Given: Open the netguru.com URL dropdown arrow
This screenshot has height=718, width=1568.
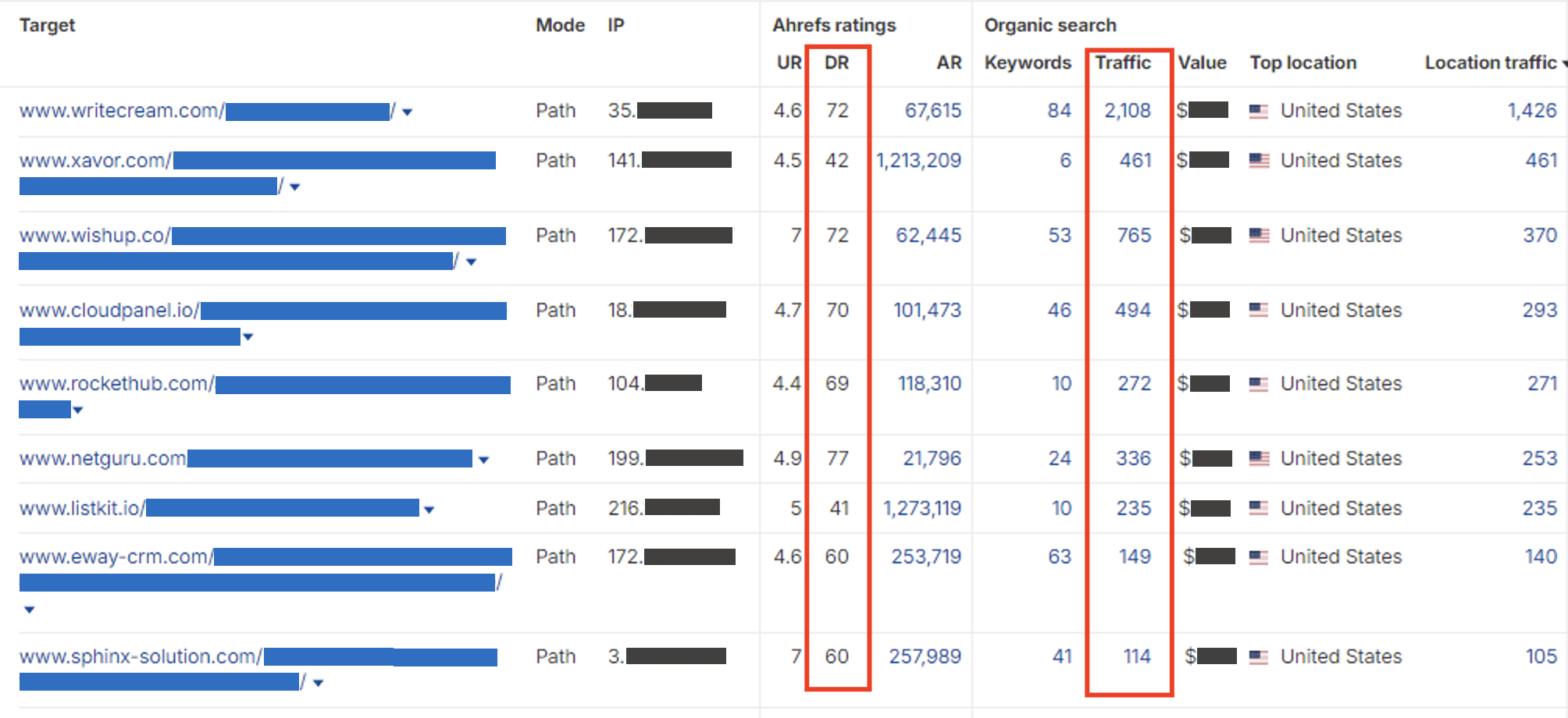Looking at the screenshot, I should click(x=483, y=460).
